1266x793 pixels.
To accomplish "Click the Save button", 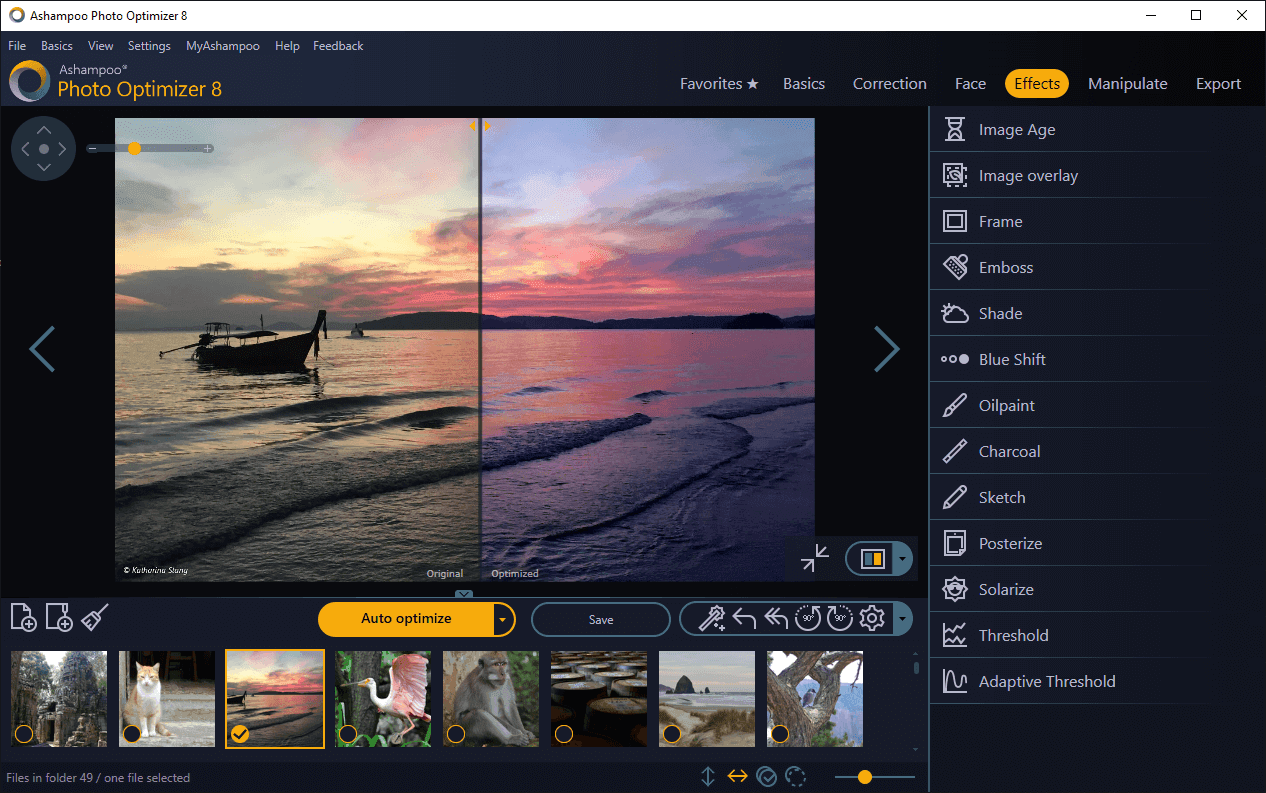I will (x=600, y=619).
